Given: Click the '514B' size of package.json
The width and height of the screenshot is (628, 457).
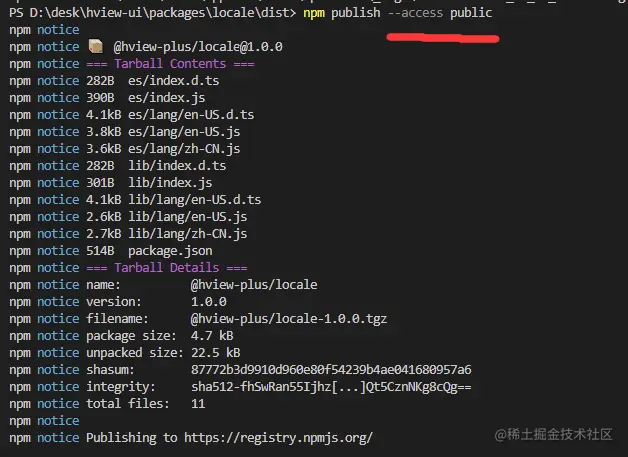Looking at the screenshot, I should [x=100, y=251].
